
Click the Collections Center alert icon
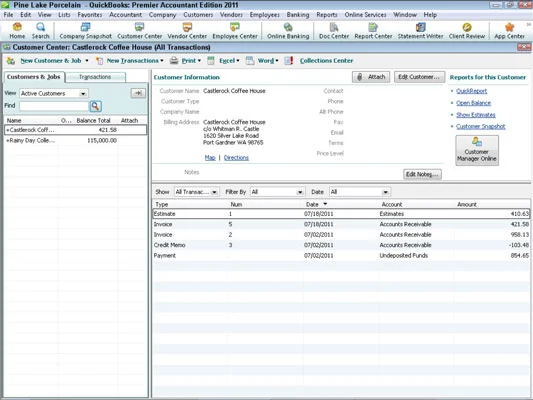pos(289,61)
